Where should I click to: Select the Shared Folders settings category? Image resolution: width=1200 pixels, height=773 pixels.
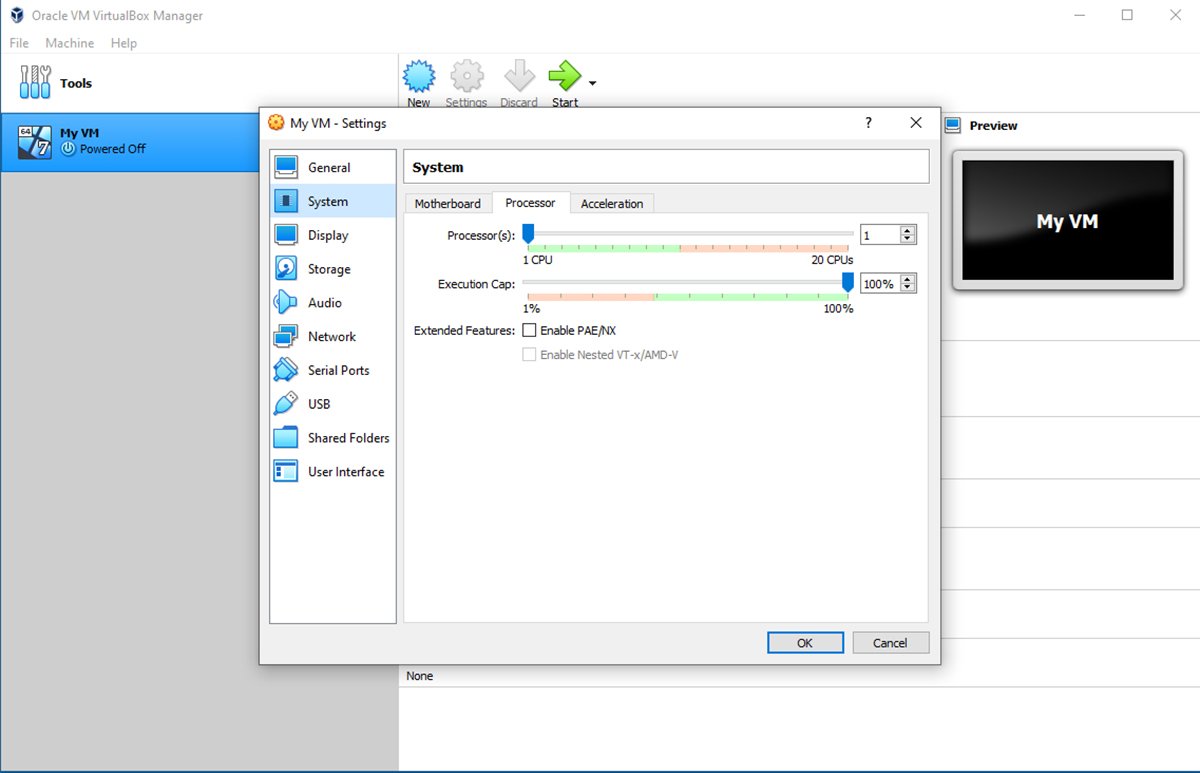348,438
